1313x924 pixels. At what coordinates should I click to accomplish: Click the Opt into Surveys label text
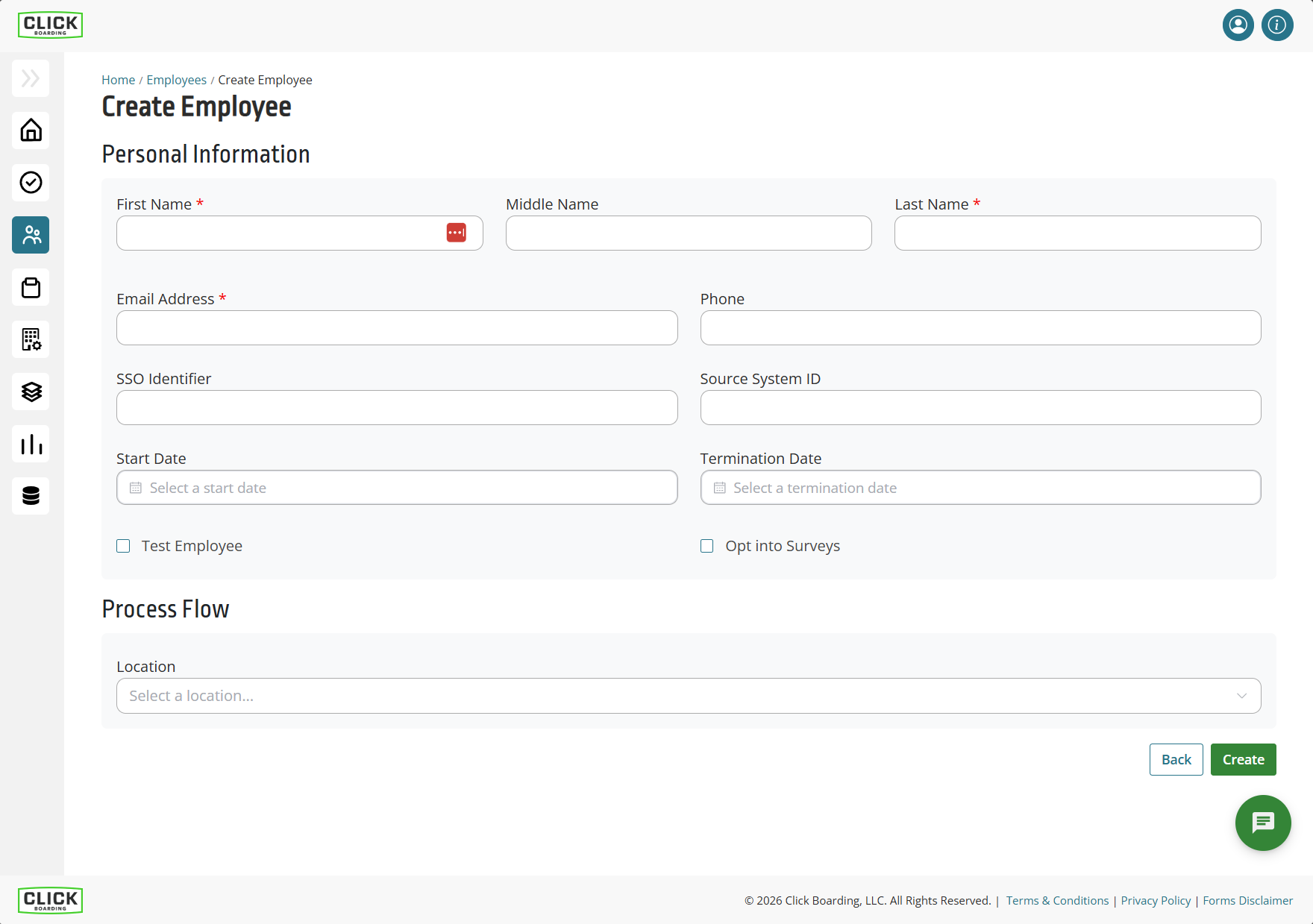(783, 546)
